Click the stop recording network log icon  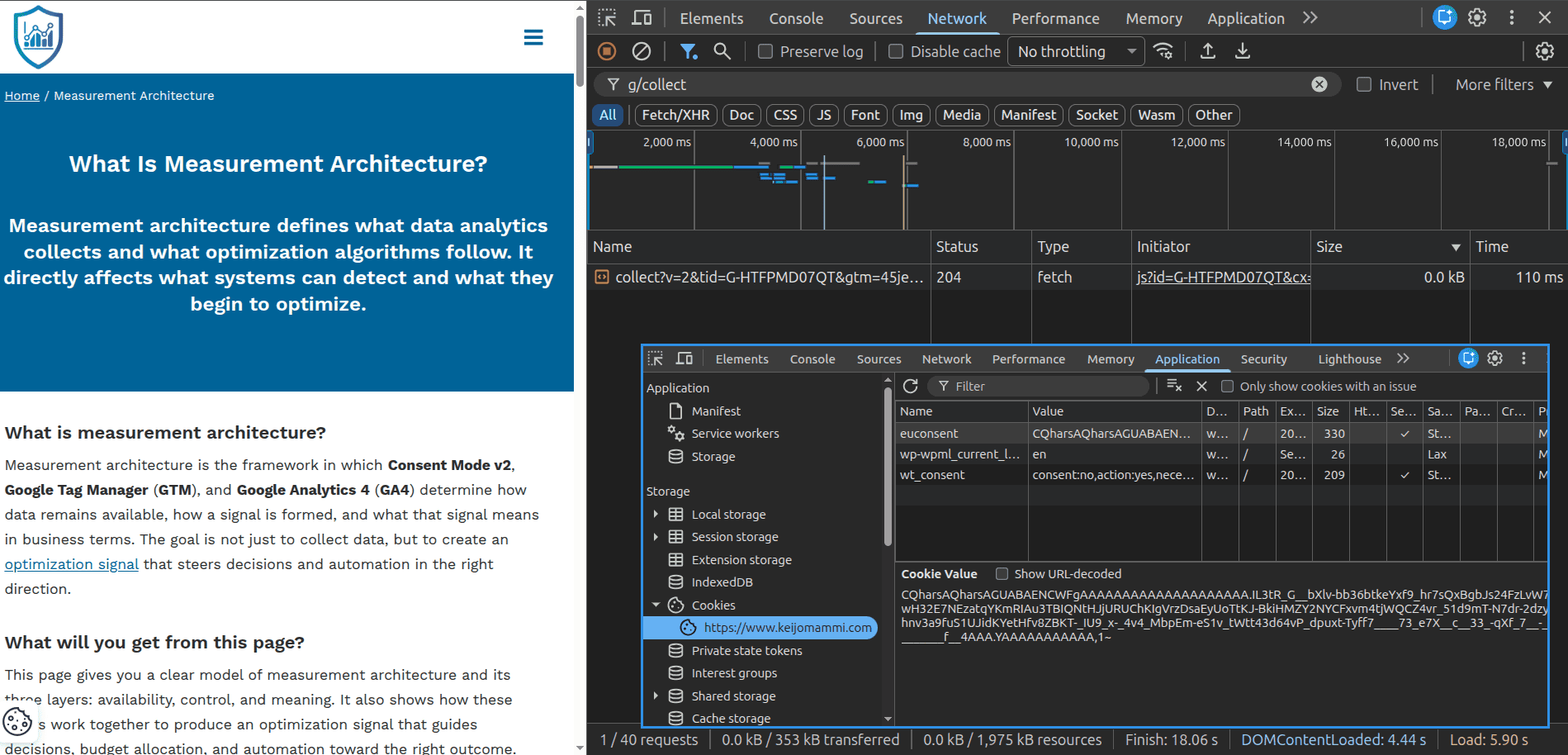(x=607, y=51)
